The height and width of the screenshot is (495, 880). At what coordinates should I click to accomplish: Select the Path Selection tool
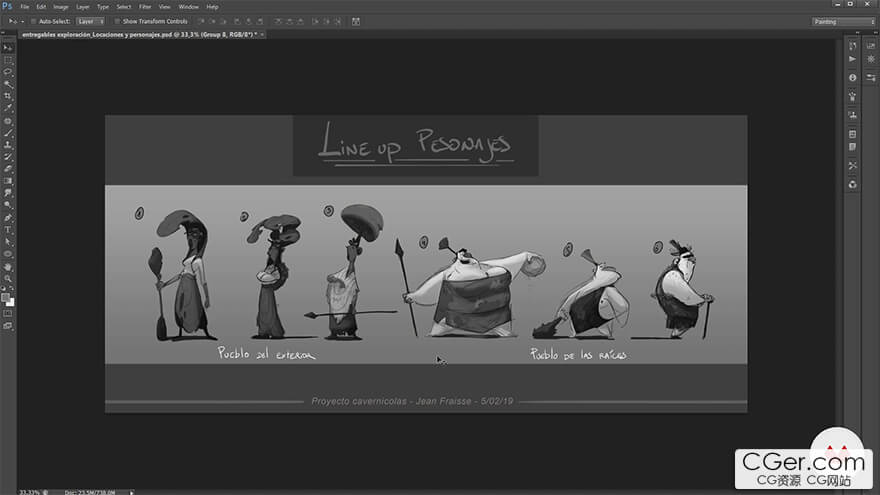[x=8, y=242]
